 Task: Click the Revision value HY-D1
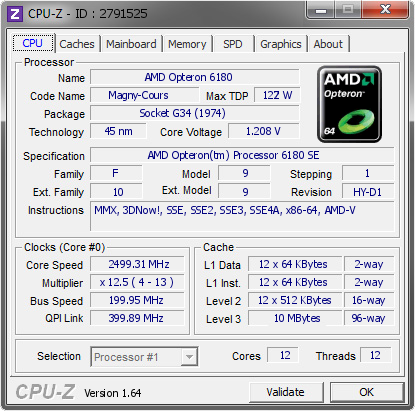(x=368, y=192)
